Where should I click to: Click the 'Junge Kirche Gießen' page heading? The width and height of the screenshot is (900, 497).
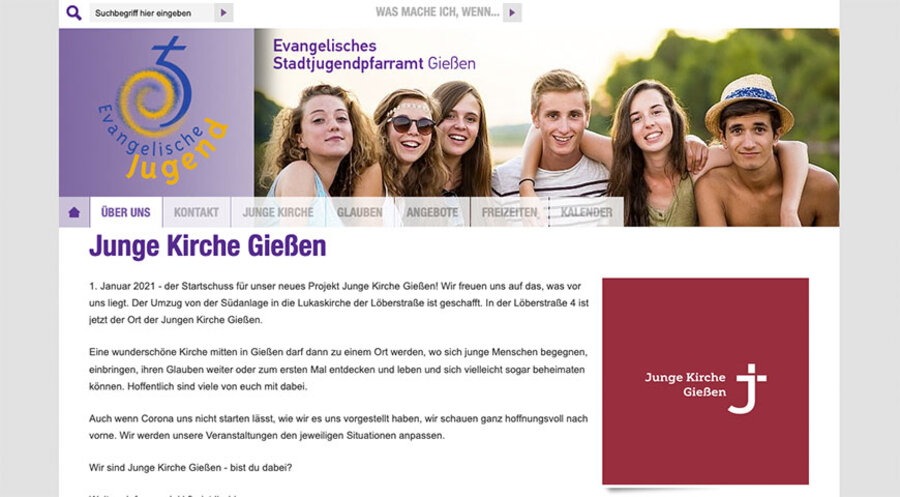pos(208,246)
